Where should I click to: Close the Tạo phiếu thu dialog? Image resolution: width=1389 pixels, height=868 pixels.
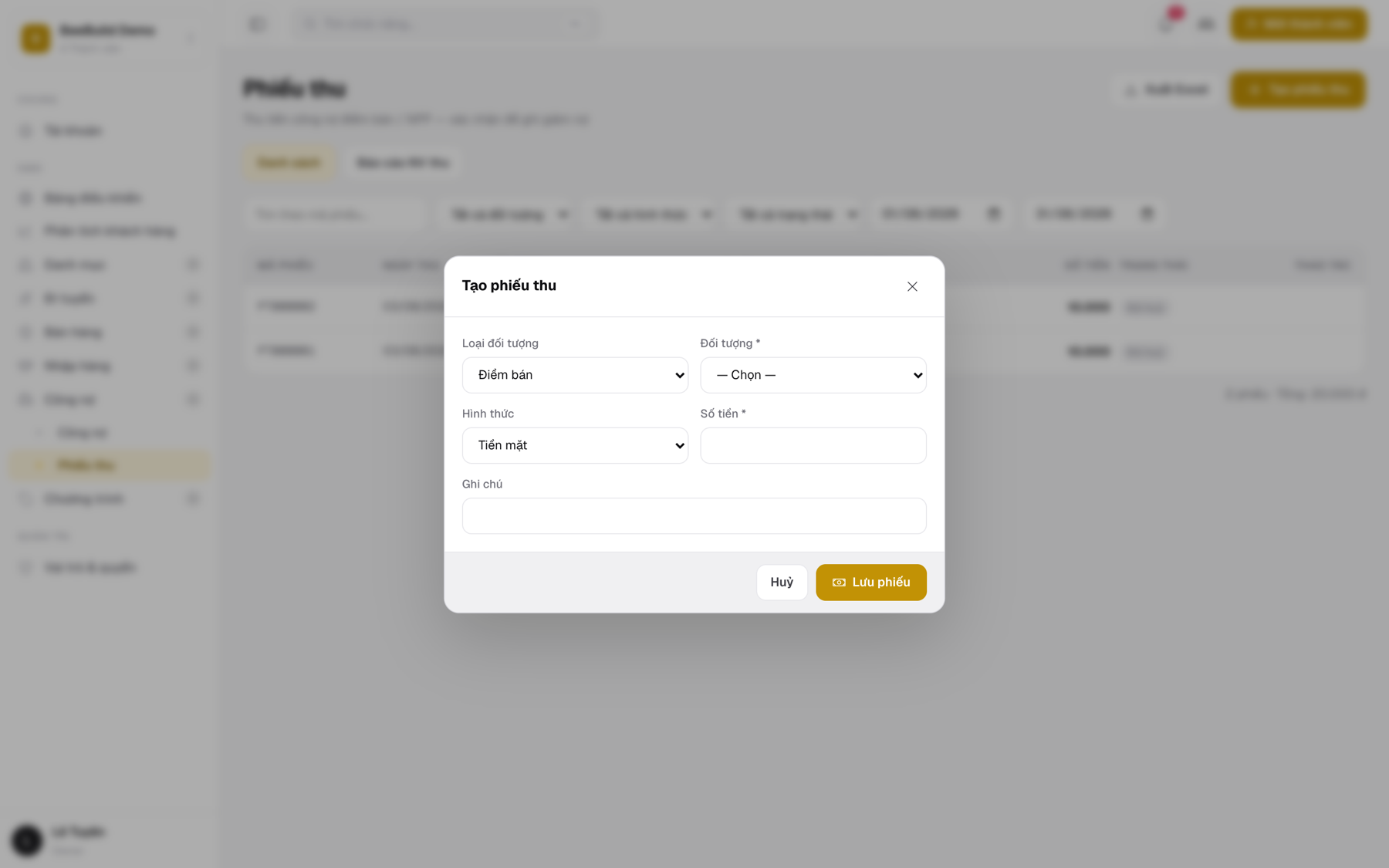pos(912,286)
